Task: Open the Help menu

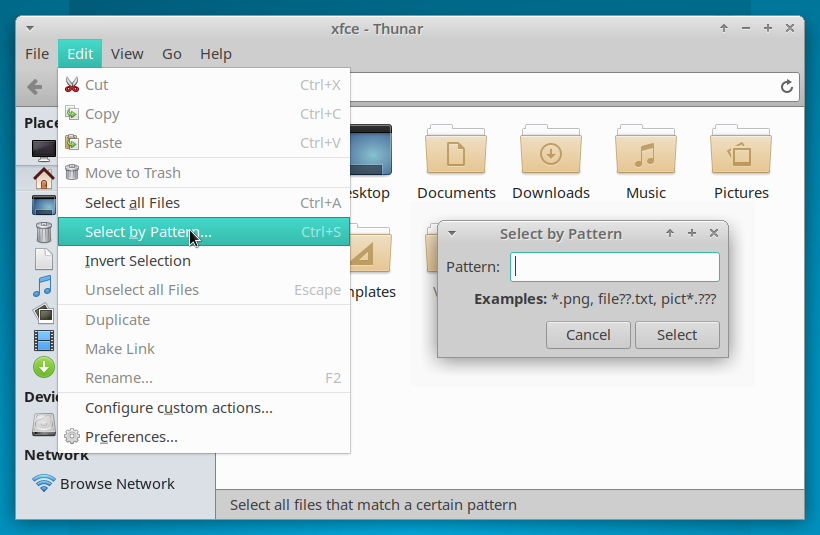Action: point(215,54)
